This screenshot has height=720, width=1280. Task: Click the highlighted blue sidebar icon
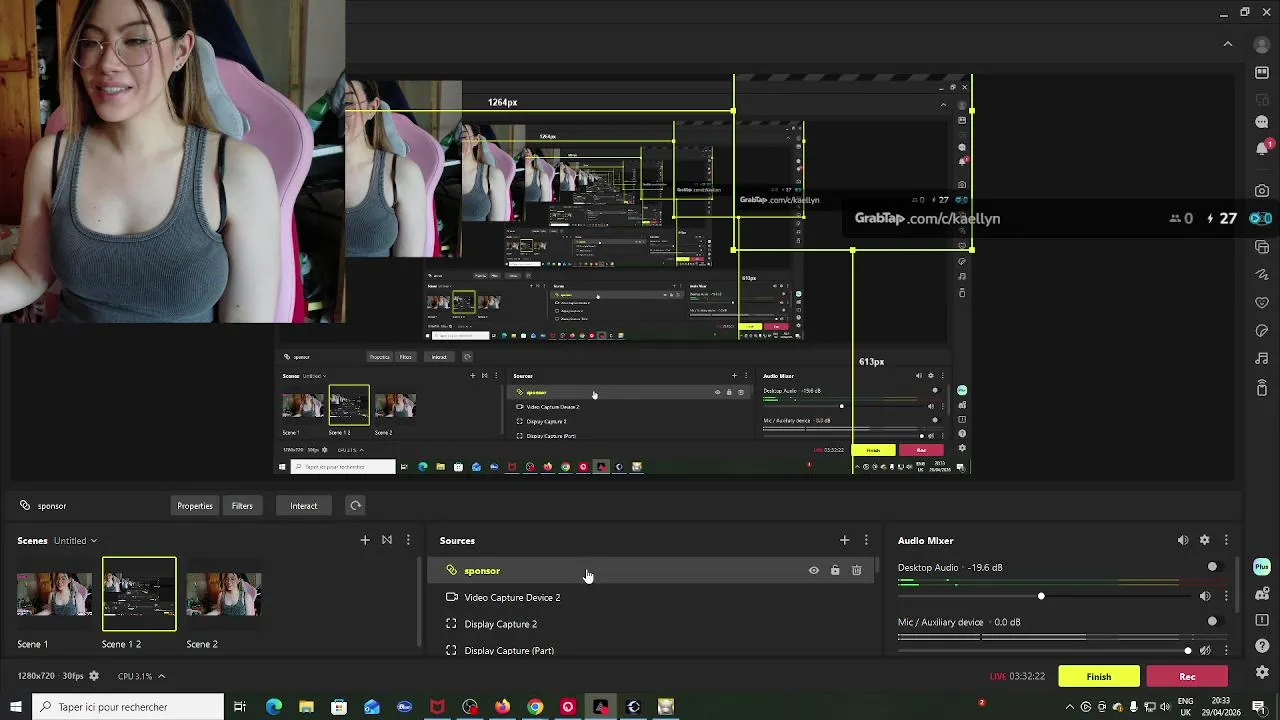coord(1262,218)
